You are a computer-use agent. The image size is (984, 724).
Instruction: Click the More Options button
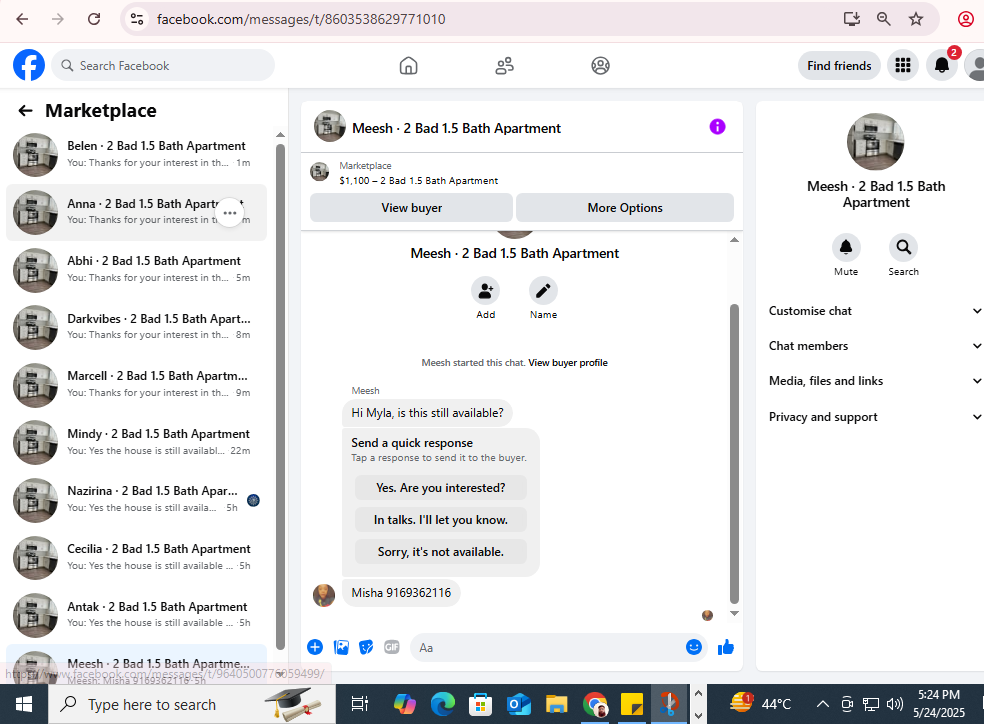point(625,208)
